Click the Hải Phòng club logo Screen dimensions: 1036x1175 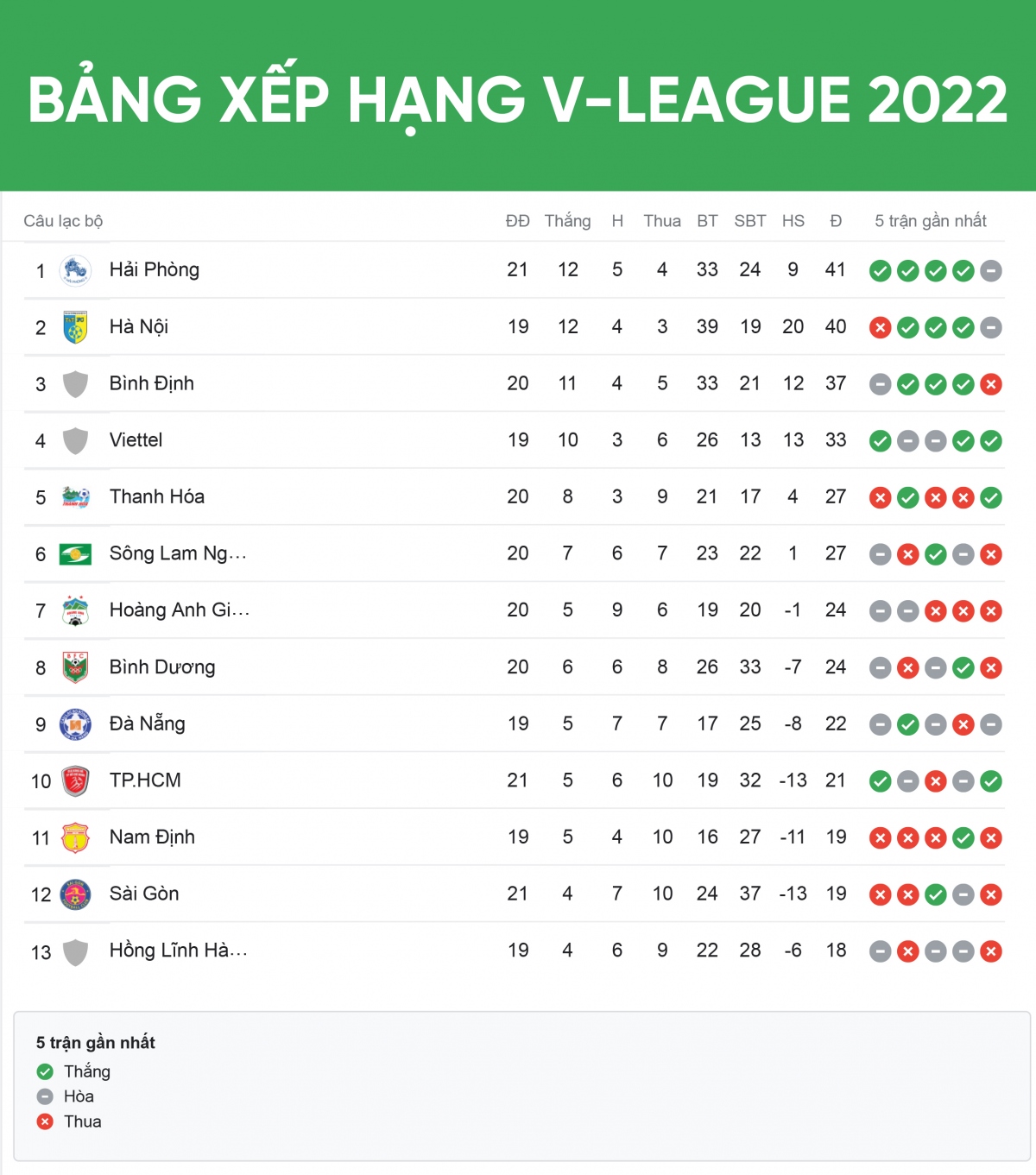(x=75, y=270)
